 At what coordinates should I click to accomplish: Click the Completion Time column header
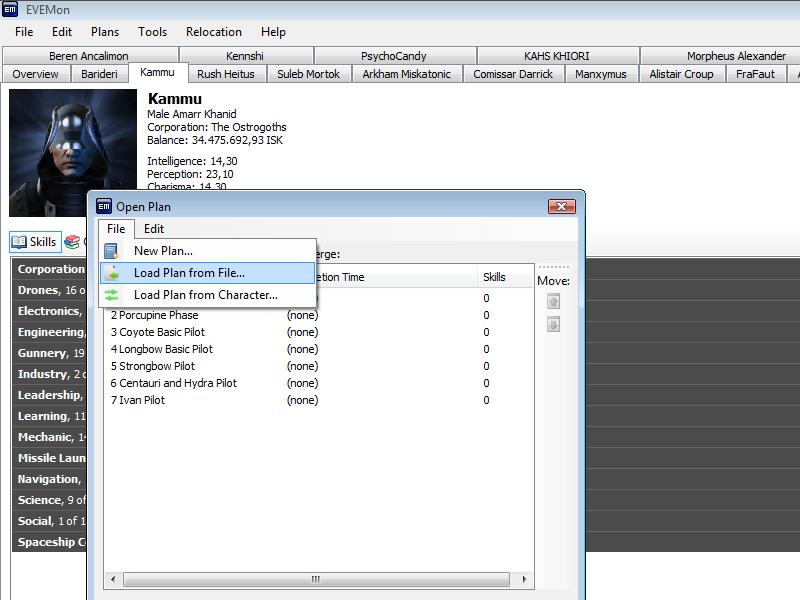point(396,277)
